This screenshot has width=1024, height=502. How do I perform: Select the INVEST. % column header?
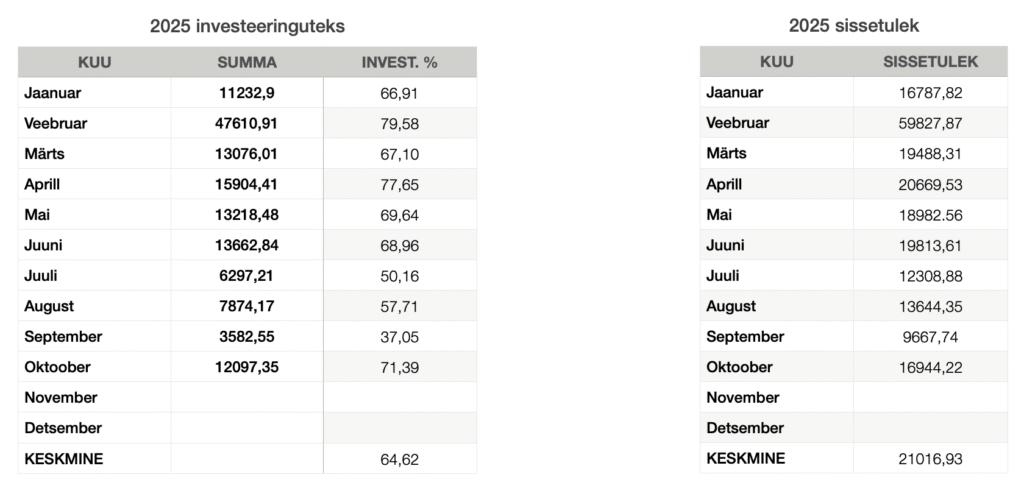(400, 62)
